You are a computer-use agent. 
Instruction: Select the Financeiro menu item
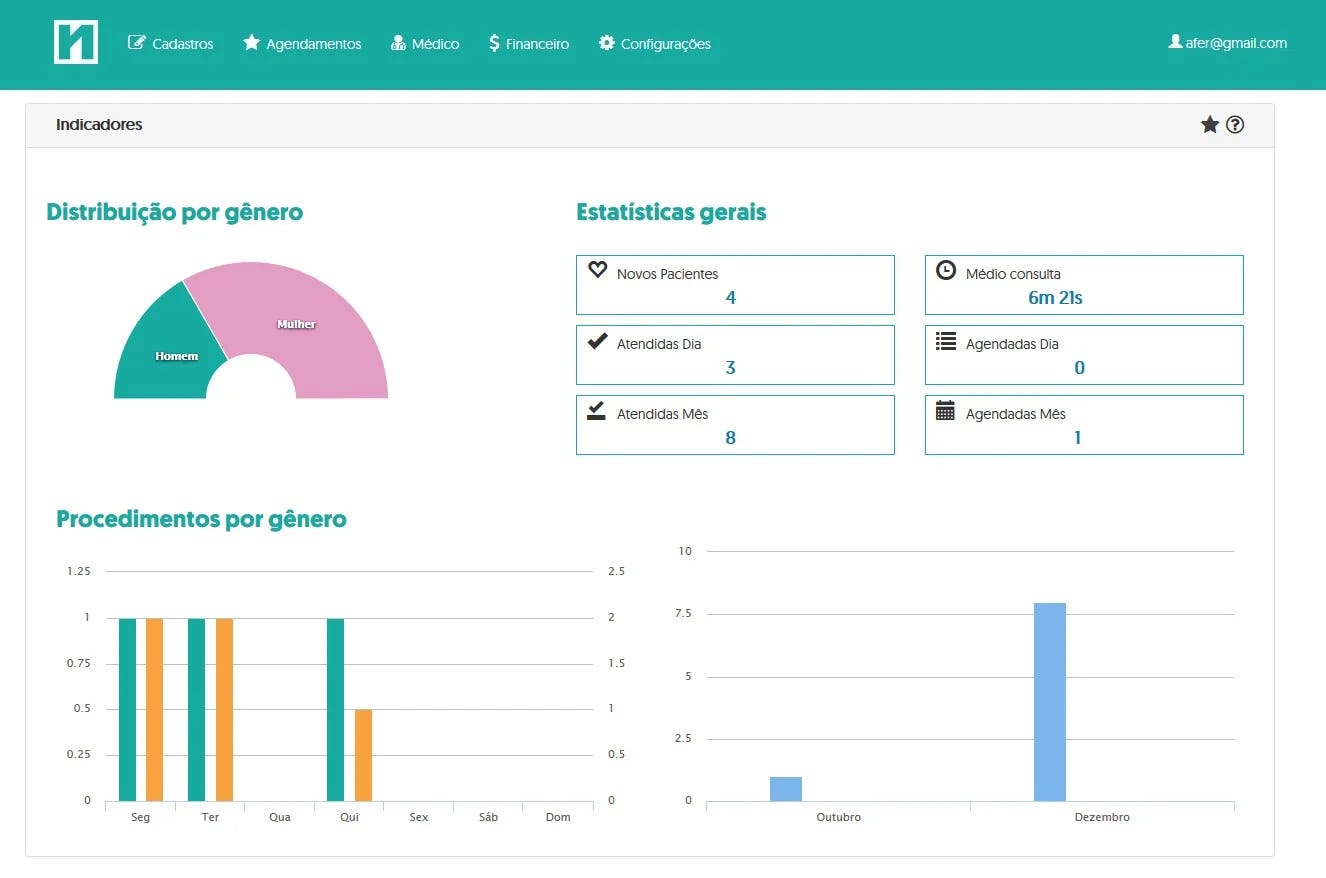coord(529,43)
